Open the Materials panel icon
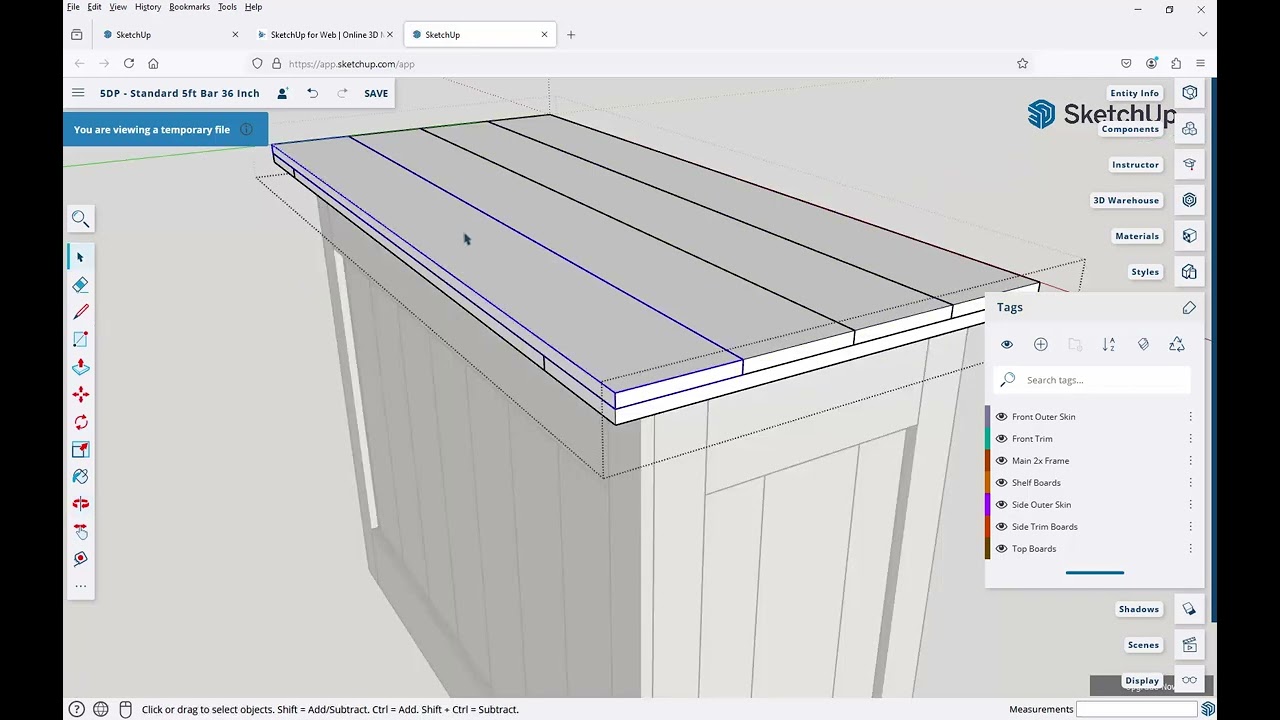 1189,236
